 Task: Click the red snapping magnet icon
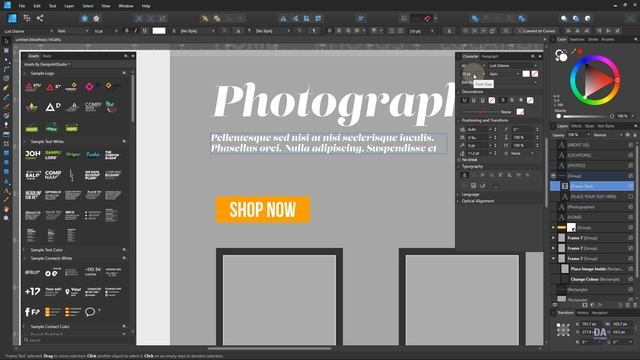pyautogui.click(x=427, y=18)
